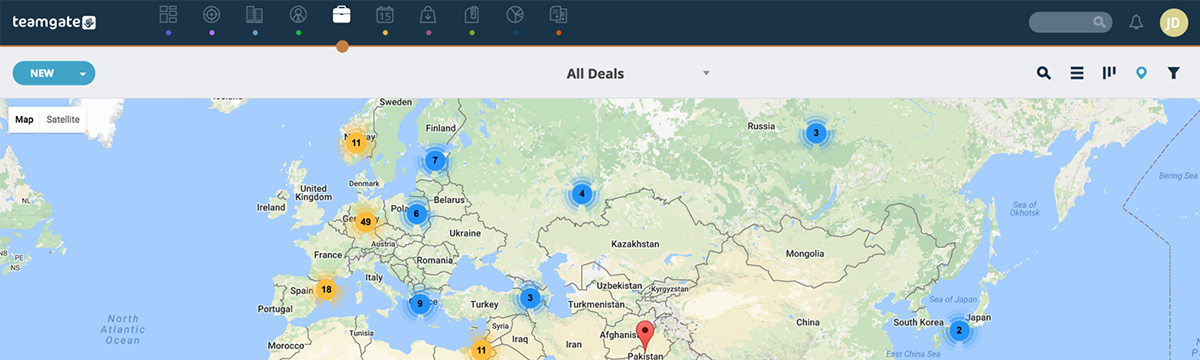Click the Kazakhstan map label
This screenshot has width=1200, height=360.
(636, 244)
